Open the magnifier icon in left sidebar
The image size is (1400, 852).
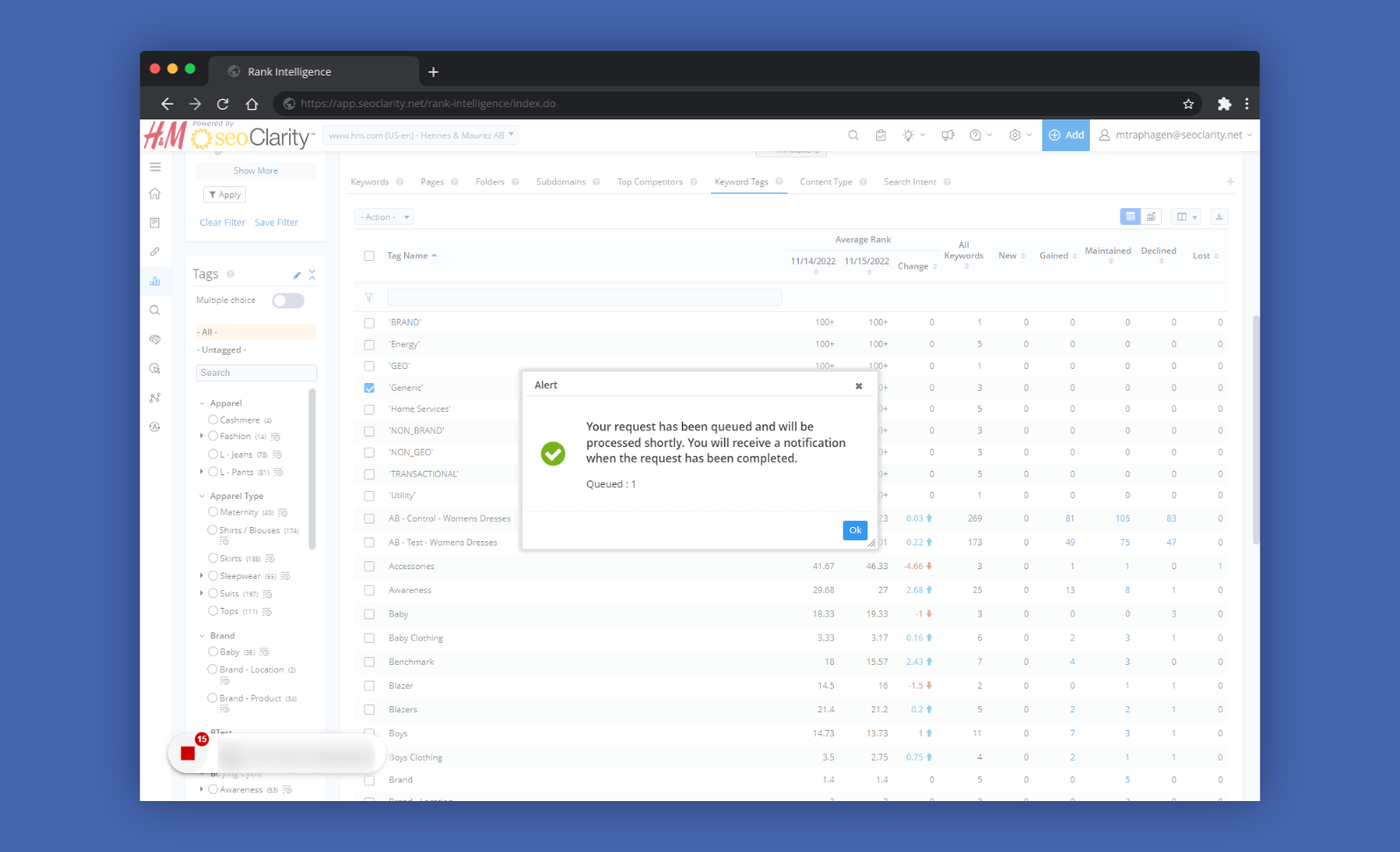coord(155,310)
